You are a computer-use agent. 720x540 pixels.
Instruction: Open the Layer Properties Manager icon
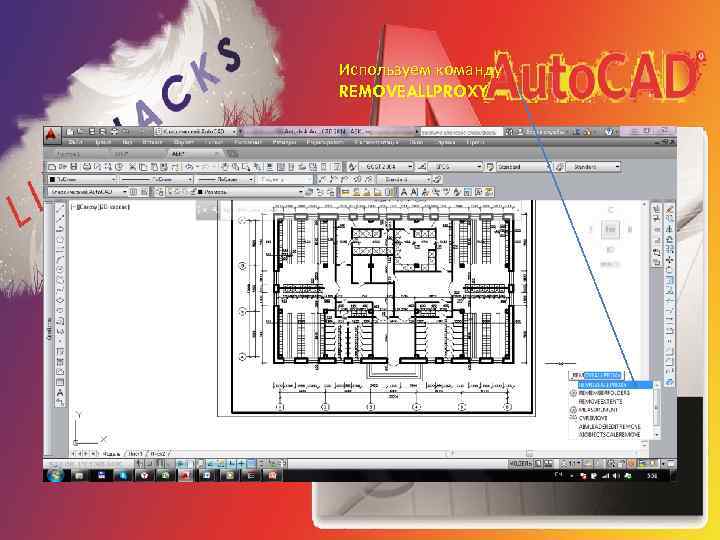159,192
